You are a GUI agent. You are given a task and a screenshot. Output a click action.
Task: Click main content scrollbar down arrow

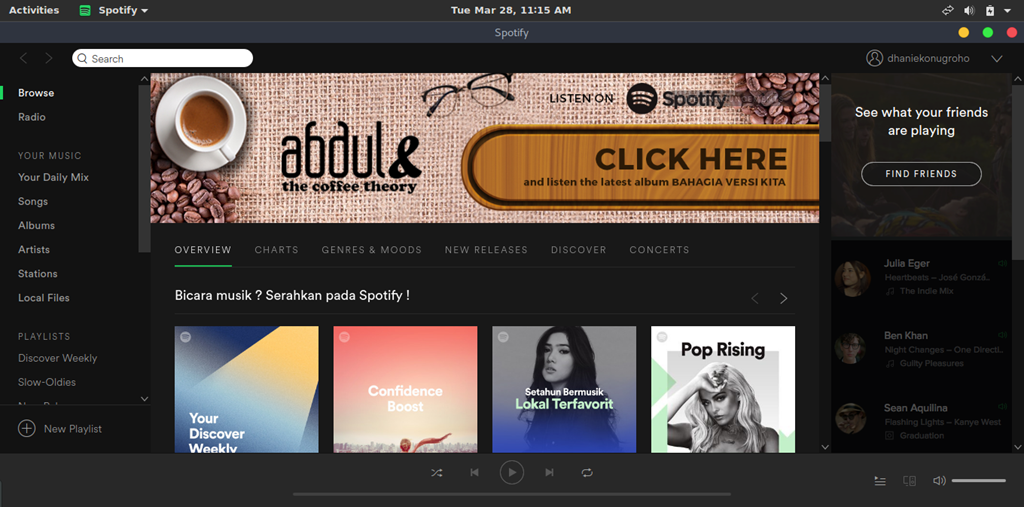click(825, 447)
